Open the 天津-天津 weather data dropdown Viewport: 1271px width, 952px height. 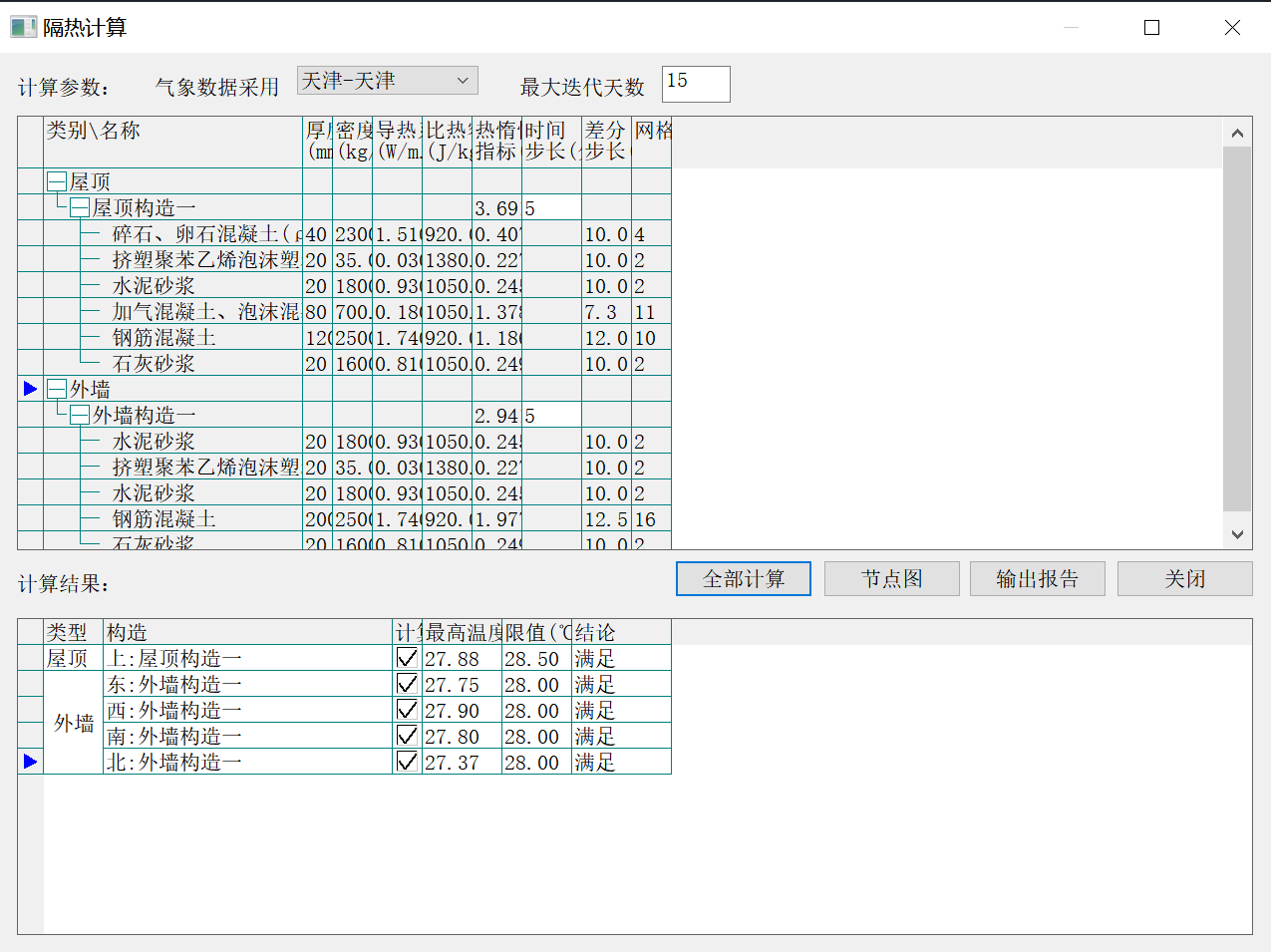[x=387, y=81]
